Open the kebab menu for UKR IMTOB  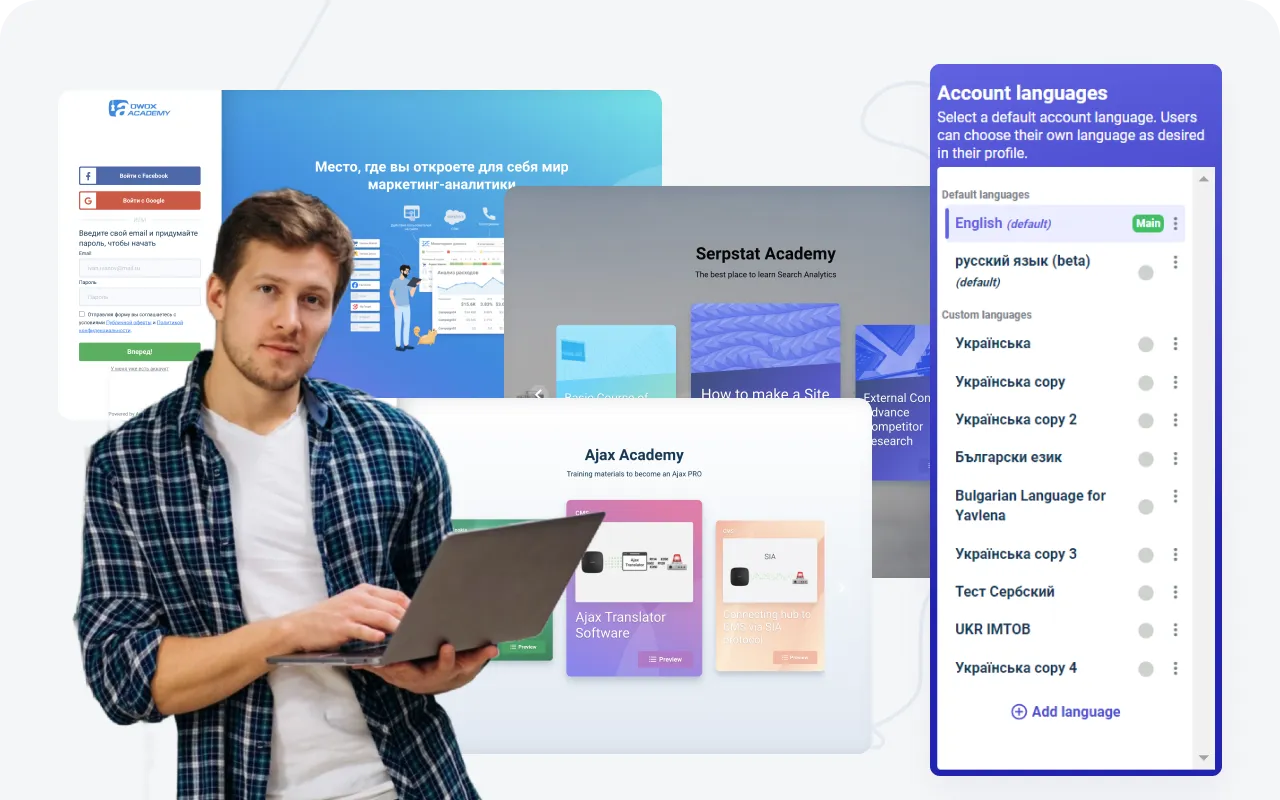1175,630
